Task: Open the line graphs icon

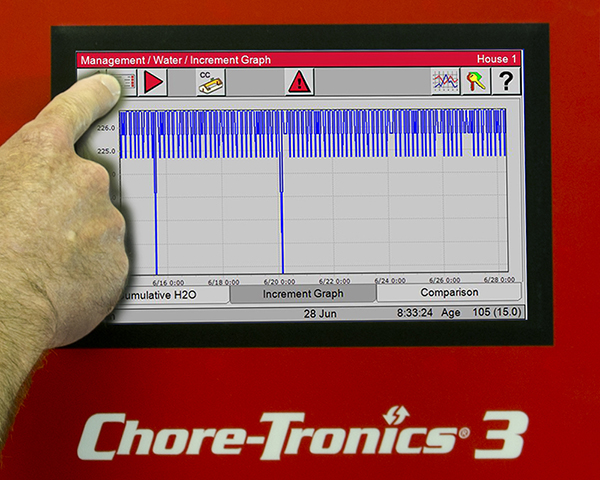Action: (x=445, y=81)
